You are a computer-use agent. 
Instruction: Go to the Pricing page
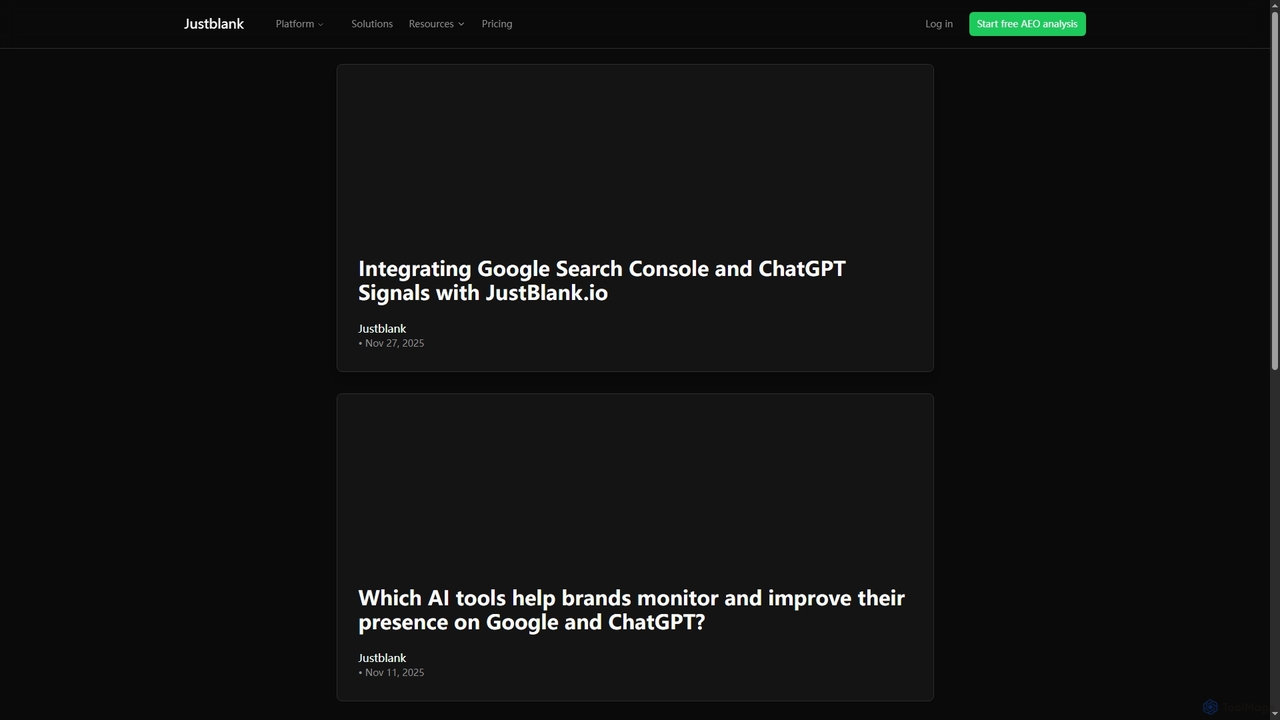(497, 24)
